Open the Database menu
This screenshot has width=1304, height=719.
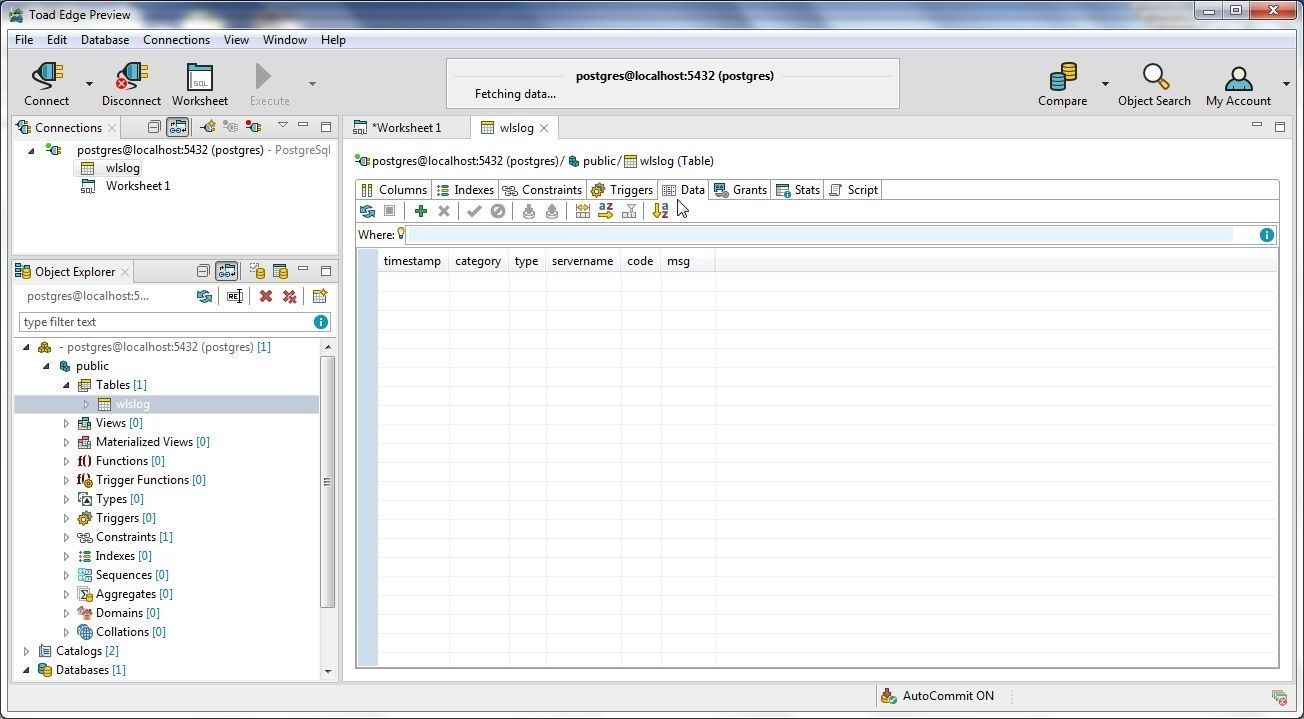click(x=105, y=40)
